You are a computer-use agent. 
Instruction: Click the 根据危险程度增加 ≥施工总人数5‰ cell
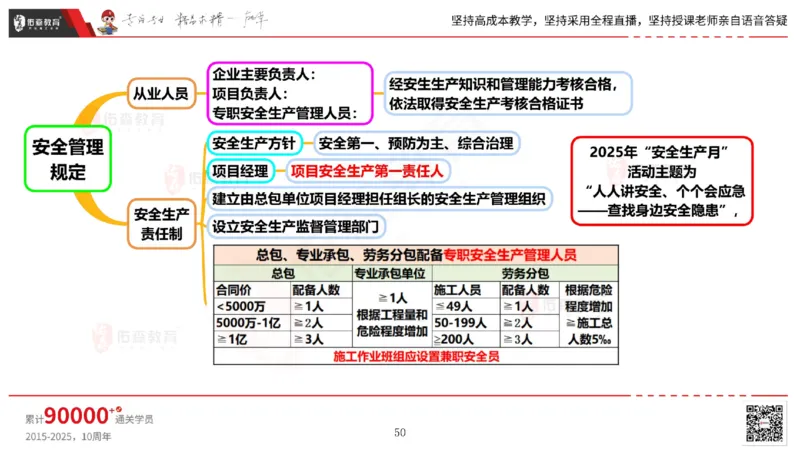[589, 314]
